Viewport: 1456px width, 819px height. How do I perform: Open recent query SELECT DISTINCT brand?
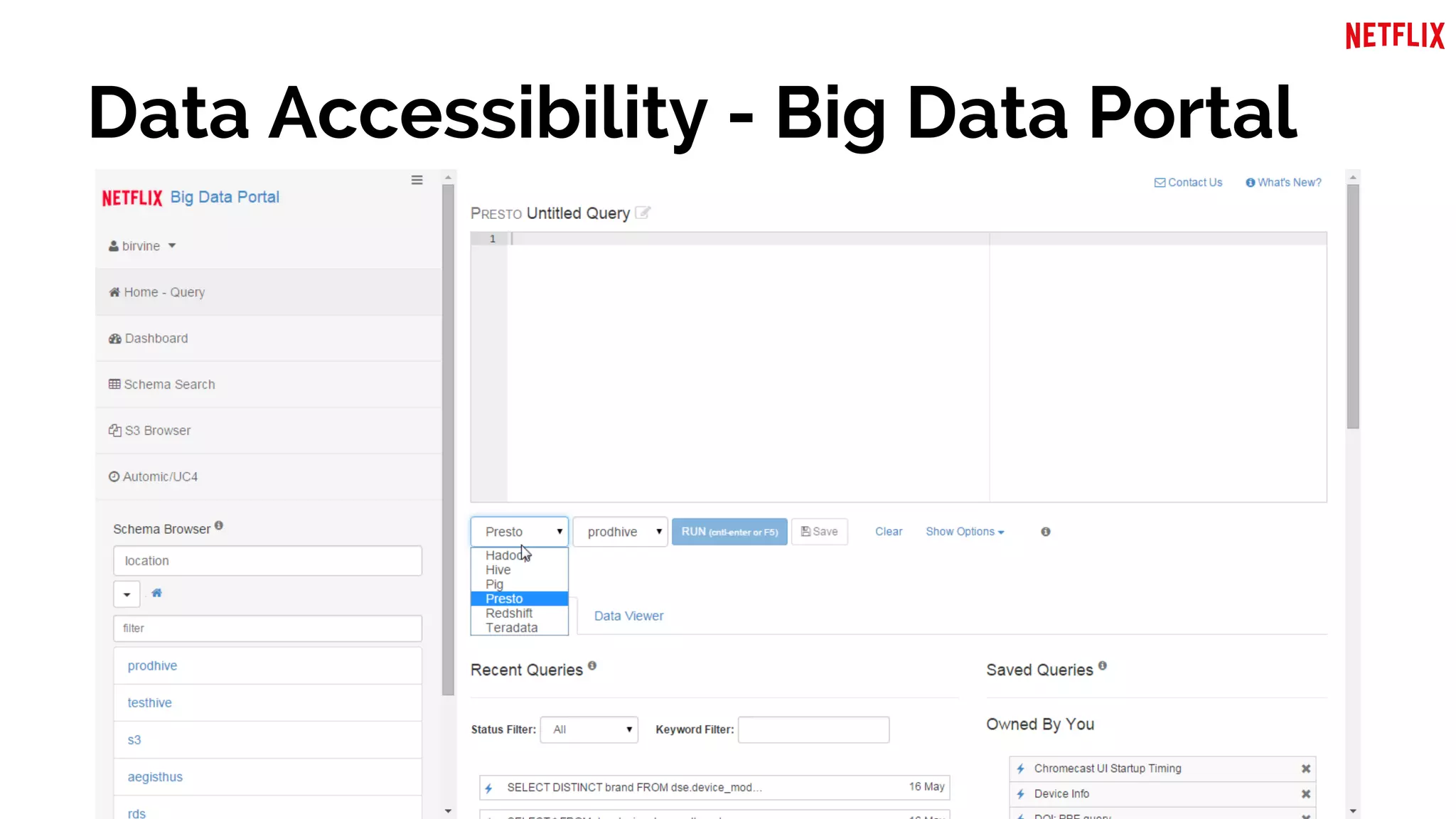pyautogui.click(x=714, y=788)
